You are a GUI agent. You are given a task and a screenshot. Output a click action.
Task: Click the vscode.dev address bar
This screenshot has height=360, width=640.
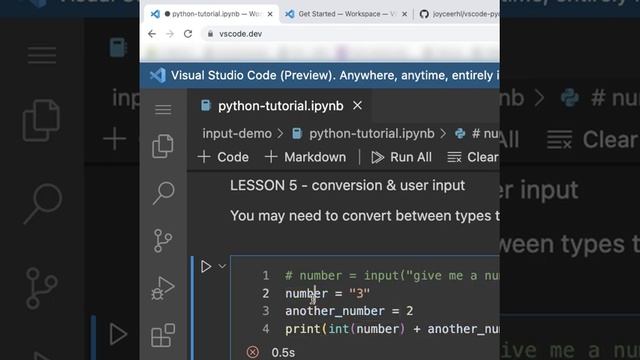(351, 34)
